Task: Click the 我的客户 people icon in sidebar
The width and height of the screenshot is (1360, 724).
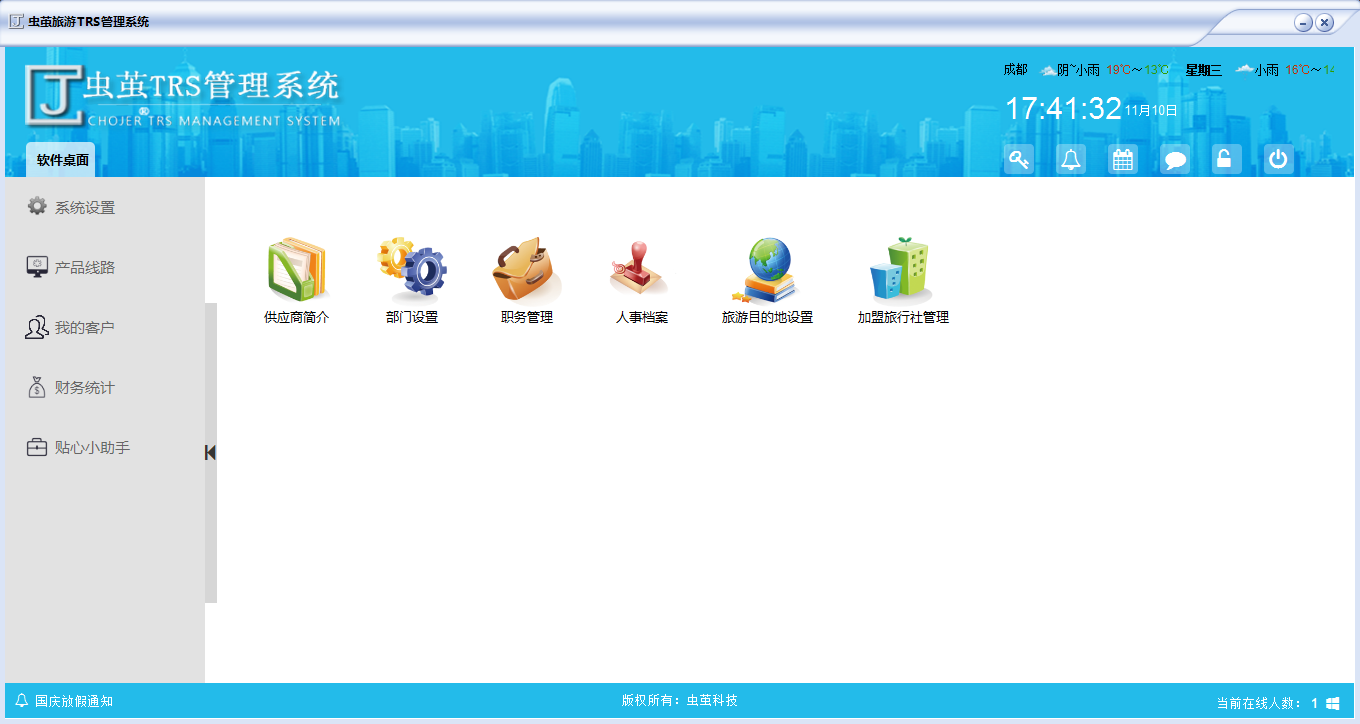Action: (x=37, y=327)
